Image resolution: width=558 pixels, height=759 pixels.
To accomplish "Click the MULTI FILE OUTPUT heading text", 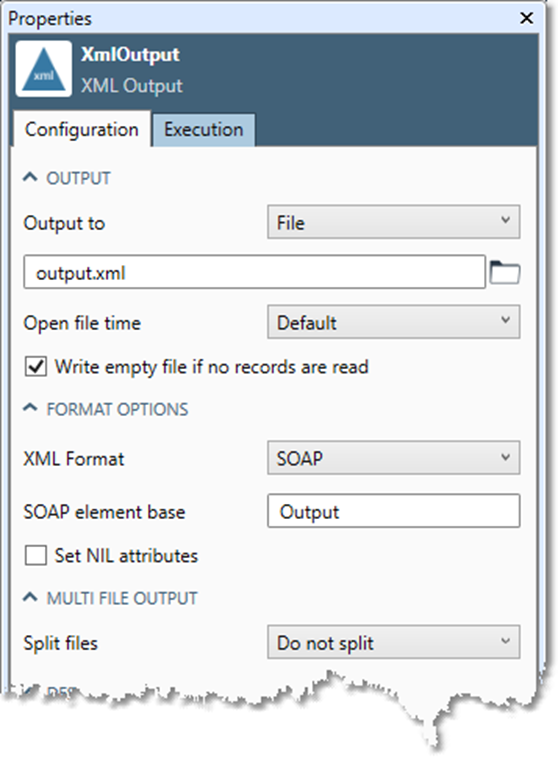I will [122, 598].
